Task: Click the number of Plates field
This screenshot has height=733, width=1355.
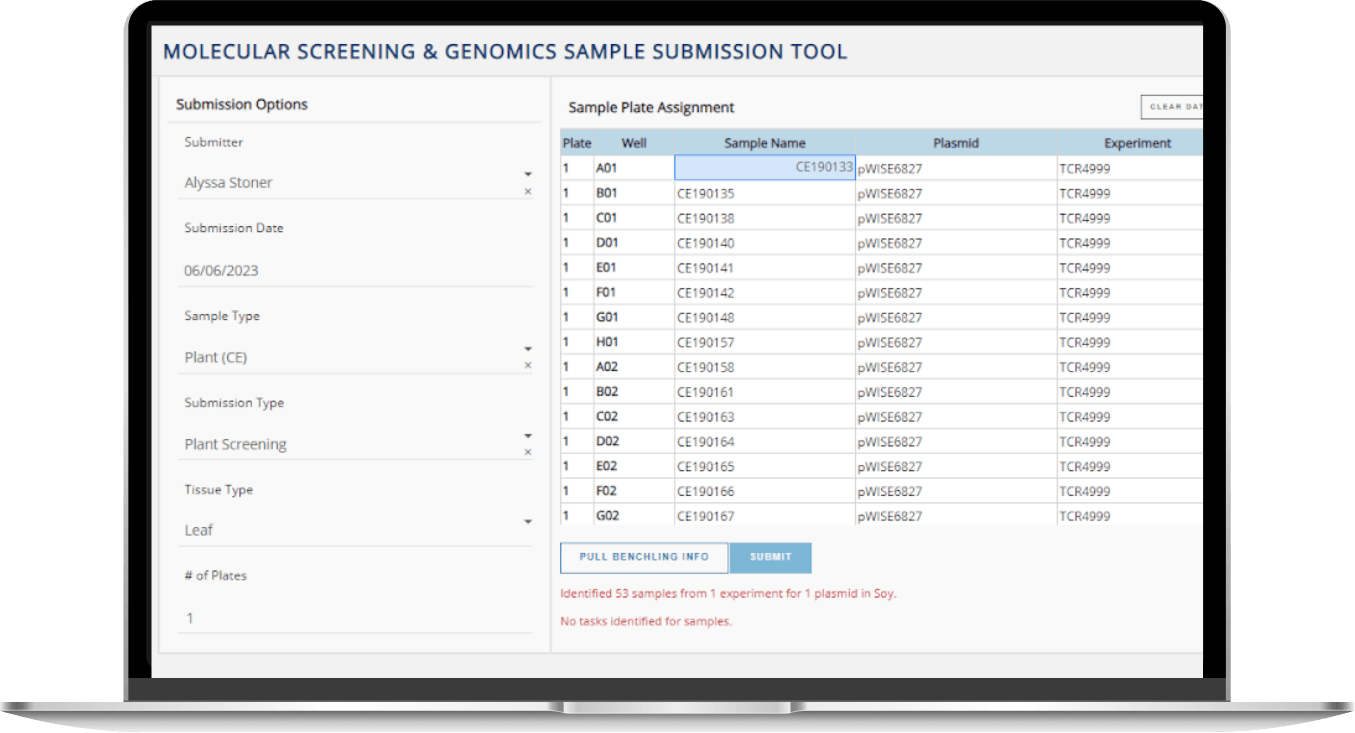Action: pos(355,618)
